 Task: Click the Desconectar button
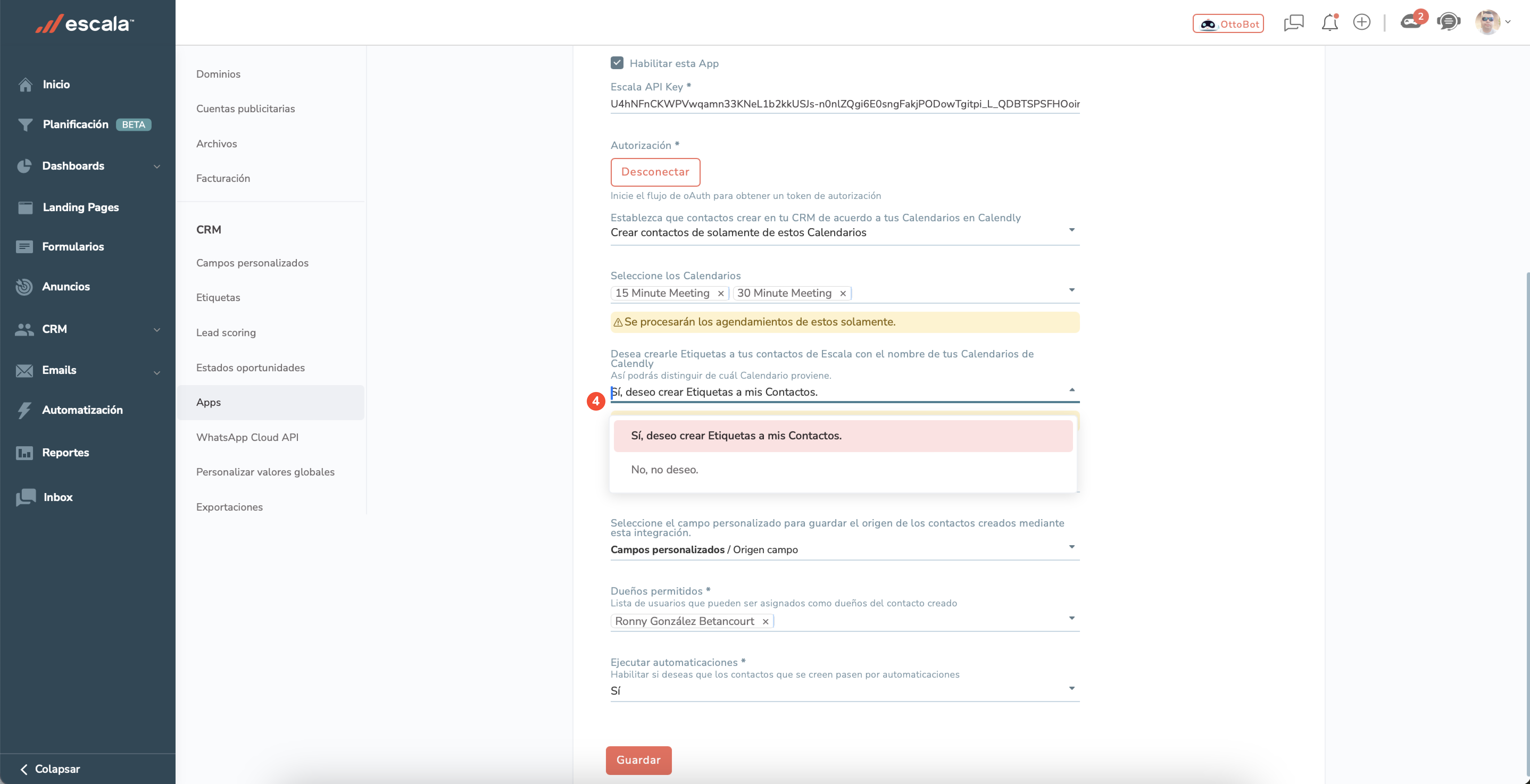click(655, 172)
